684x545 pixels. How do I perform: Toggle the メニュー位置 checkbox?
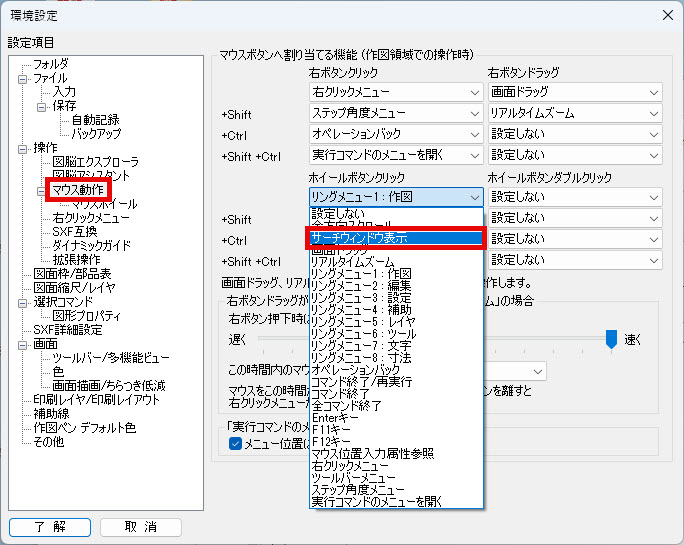coord(236,444)
